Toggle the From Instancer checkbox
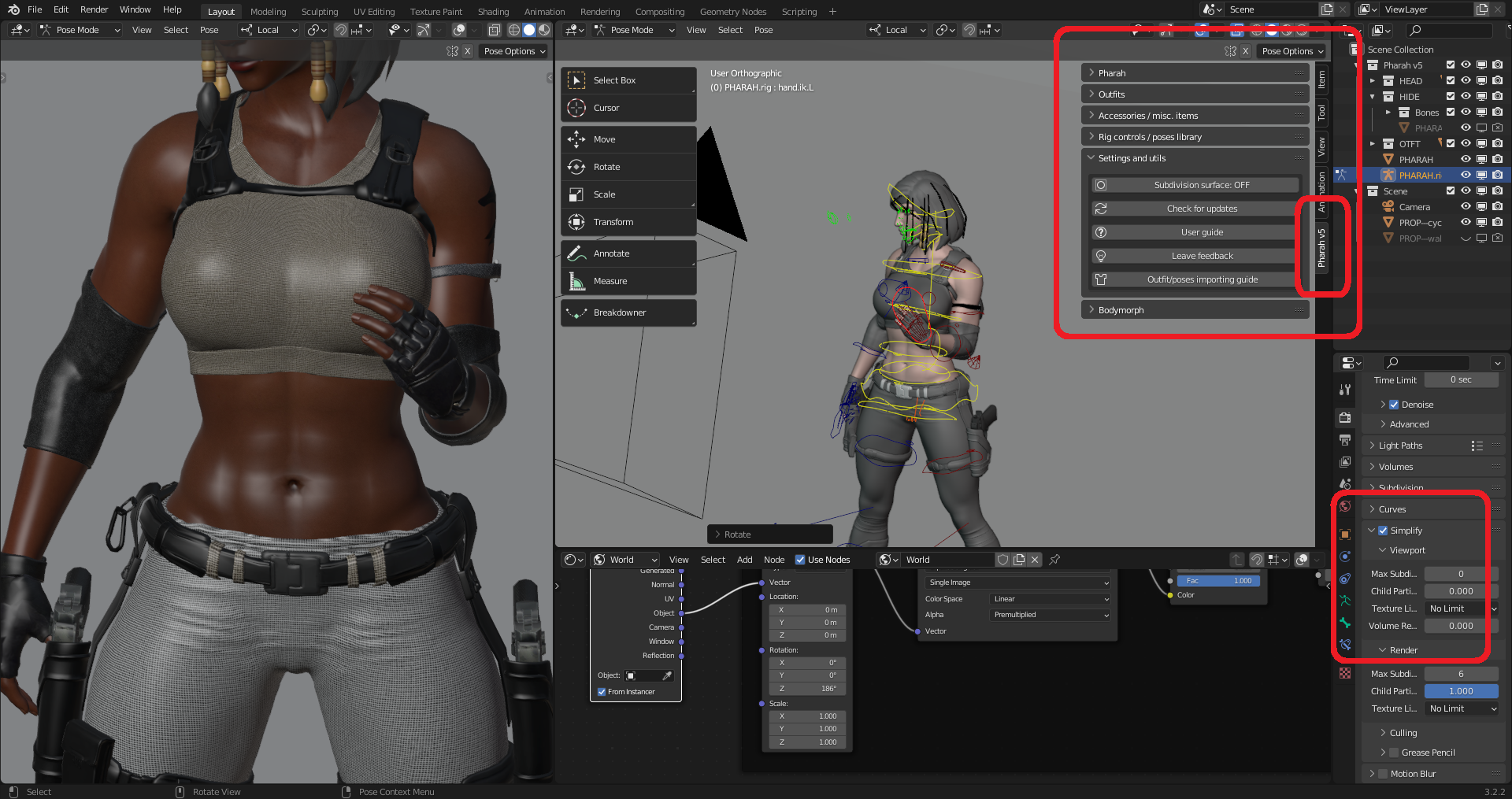1512x799 pixels. [x=602, y=692]
